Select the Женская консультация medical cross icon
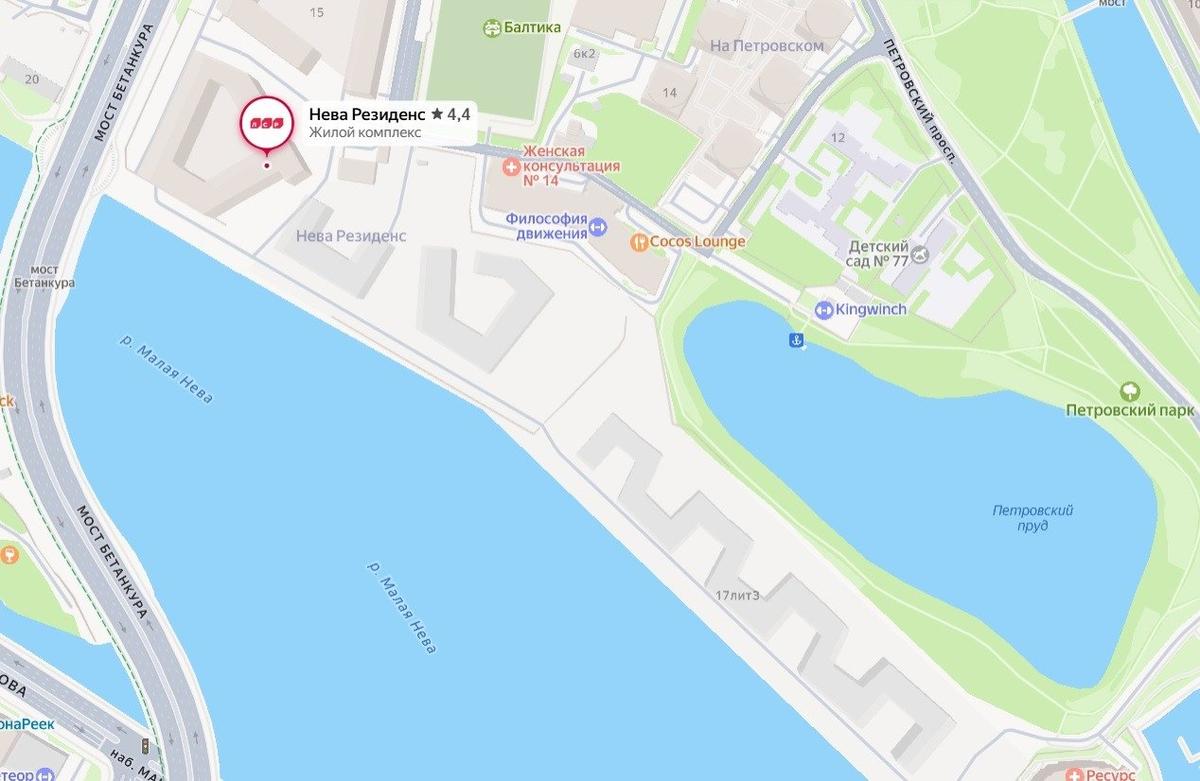The image size is (1200, 781). pos(512,166)
